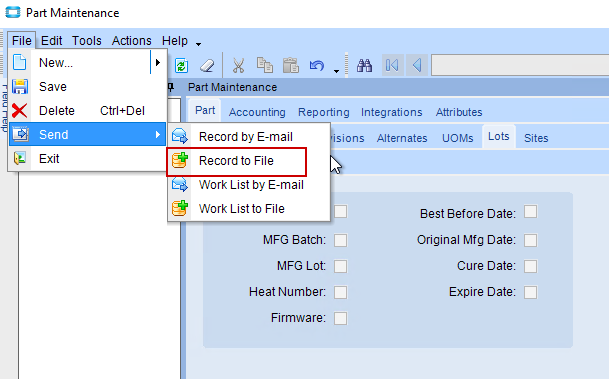Select Work List to File
609x379 pixels.
[249, 209]
